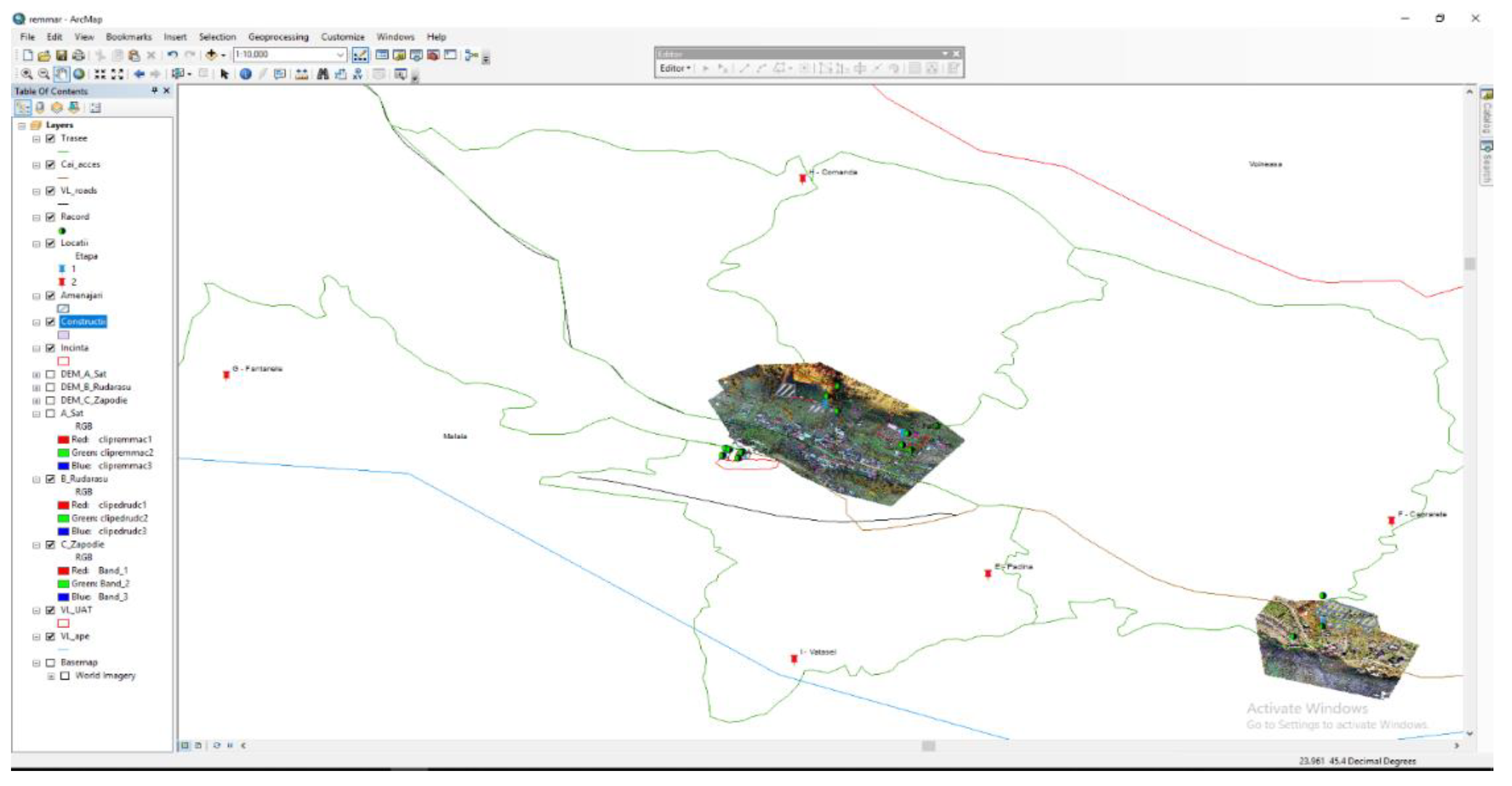
Task: Turn on World Imagery basemap checkbox
Action: pyautogui.click(x=65, y=676)
